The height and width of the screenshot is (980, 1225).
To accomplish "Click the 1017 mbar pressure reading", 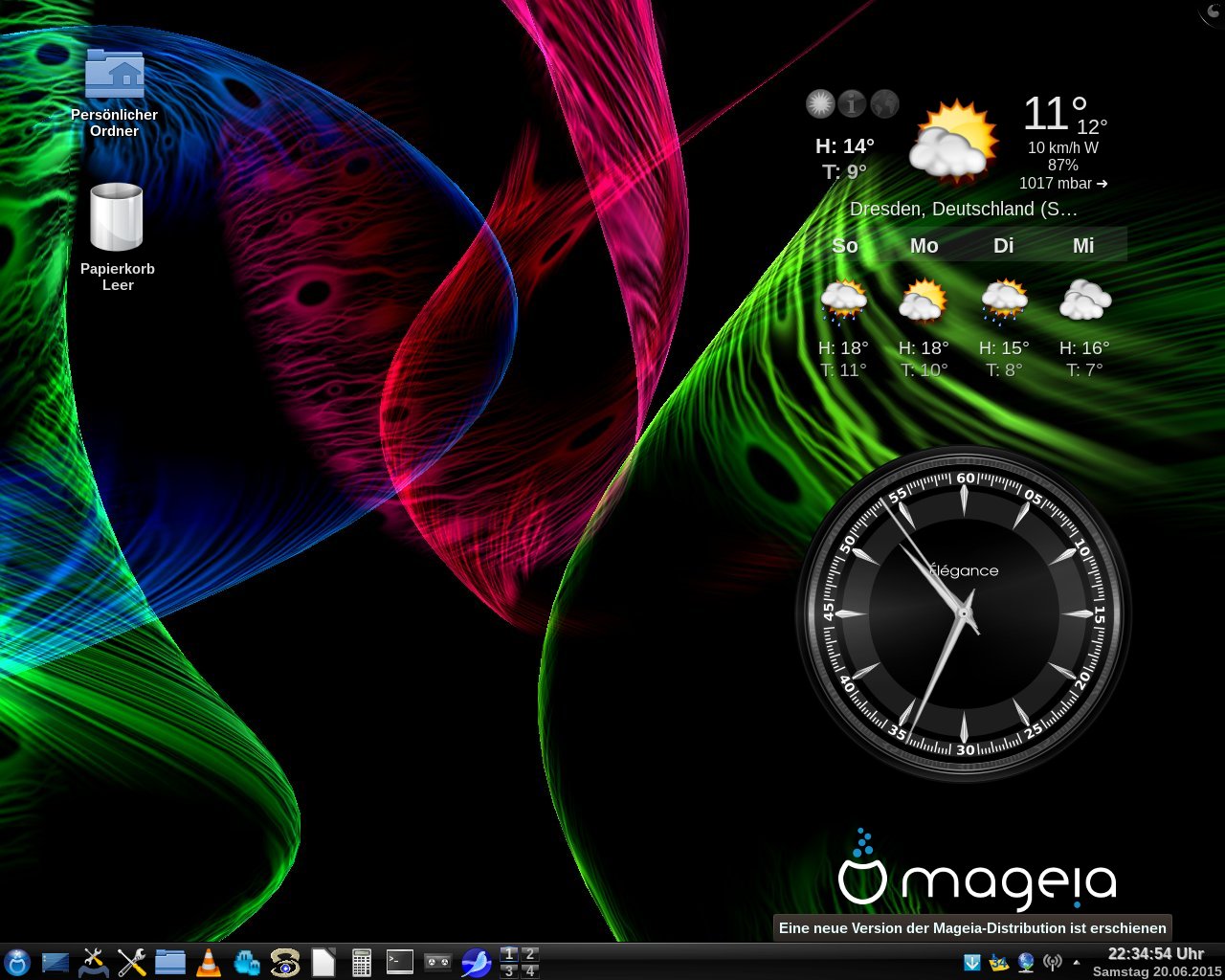I will (x=1063, y=183).
